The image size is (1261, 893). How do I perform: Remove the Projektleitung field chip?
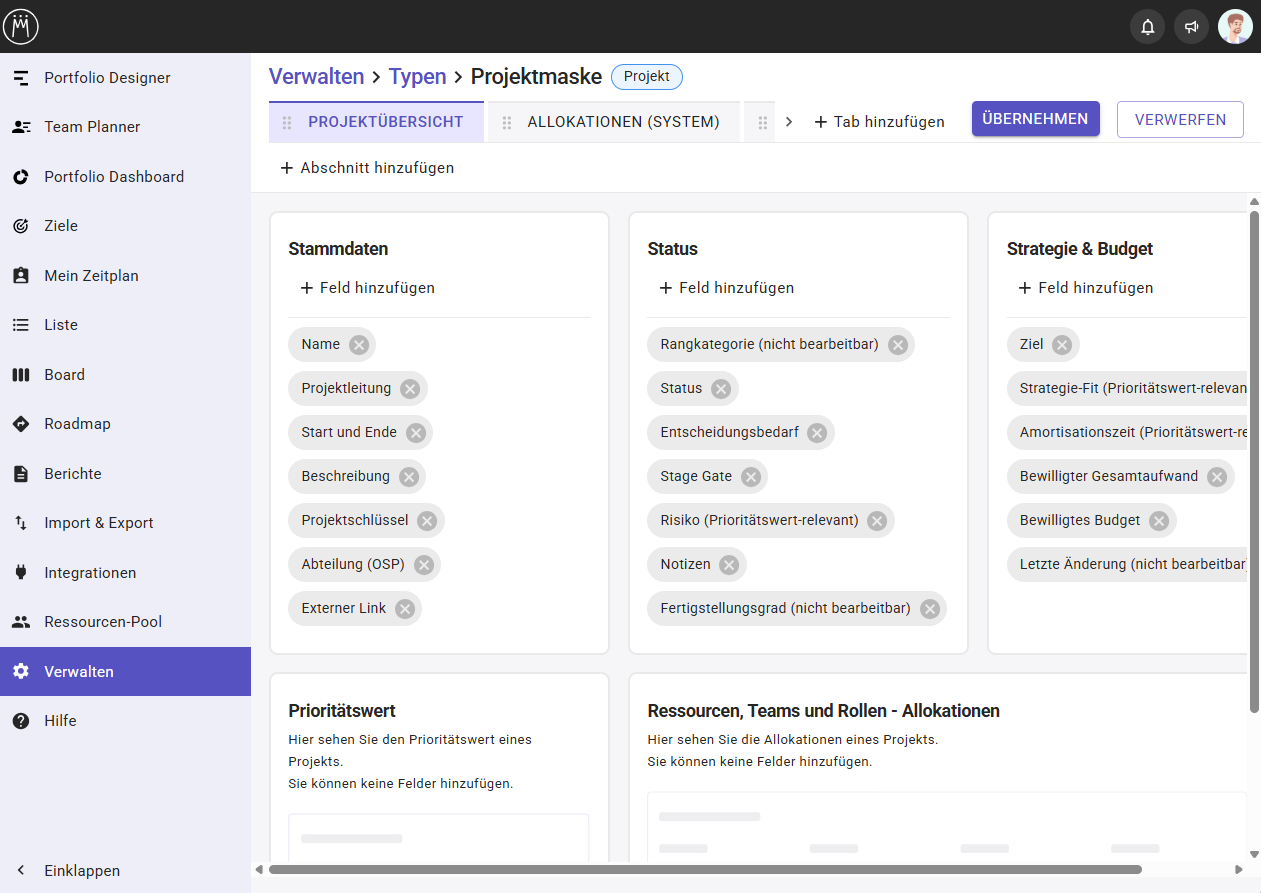coord(410,389)
